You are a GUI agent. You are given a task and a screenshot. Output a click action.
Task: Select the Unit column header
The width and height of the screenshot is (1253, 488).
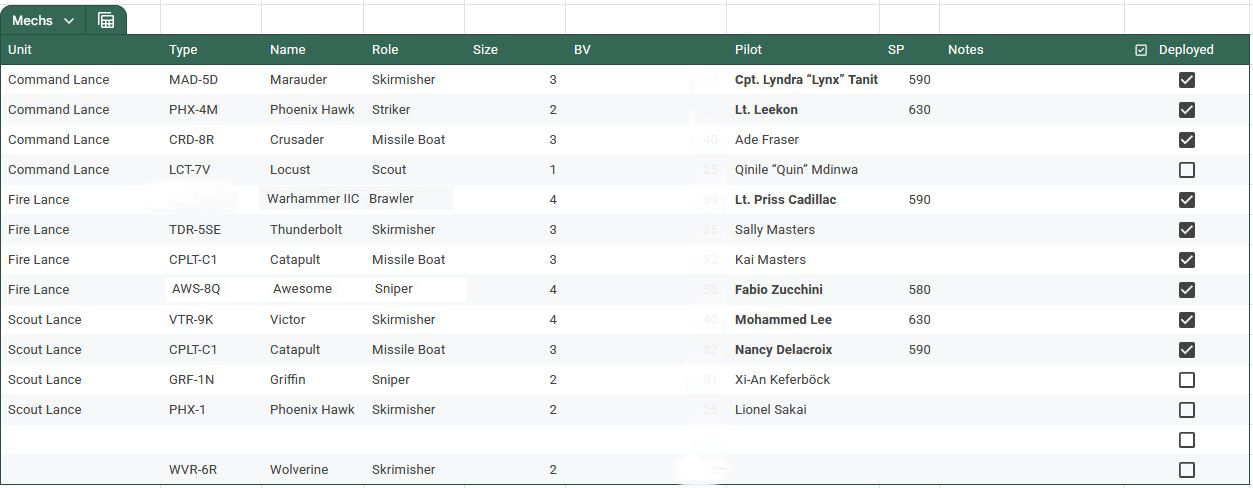20,50
